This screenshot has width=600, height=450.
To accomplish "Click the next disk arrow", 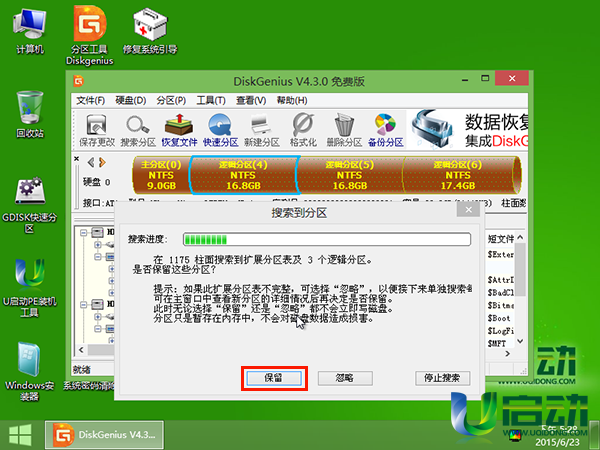I will point(102,163).
